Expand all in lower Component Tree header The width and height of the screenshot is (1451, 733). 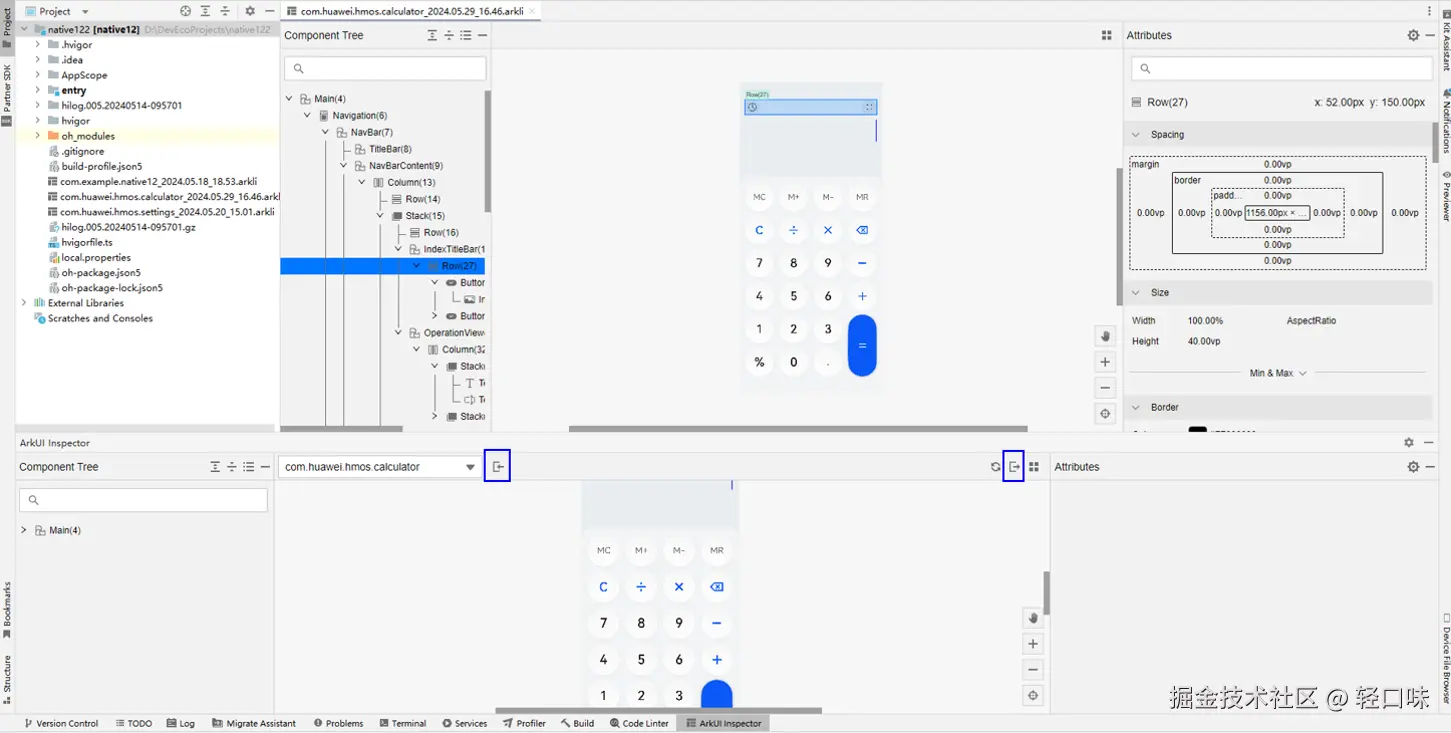tap(215, 467)
